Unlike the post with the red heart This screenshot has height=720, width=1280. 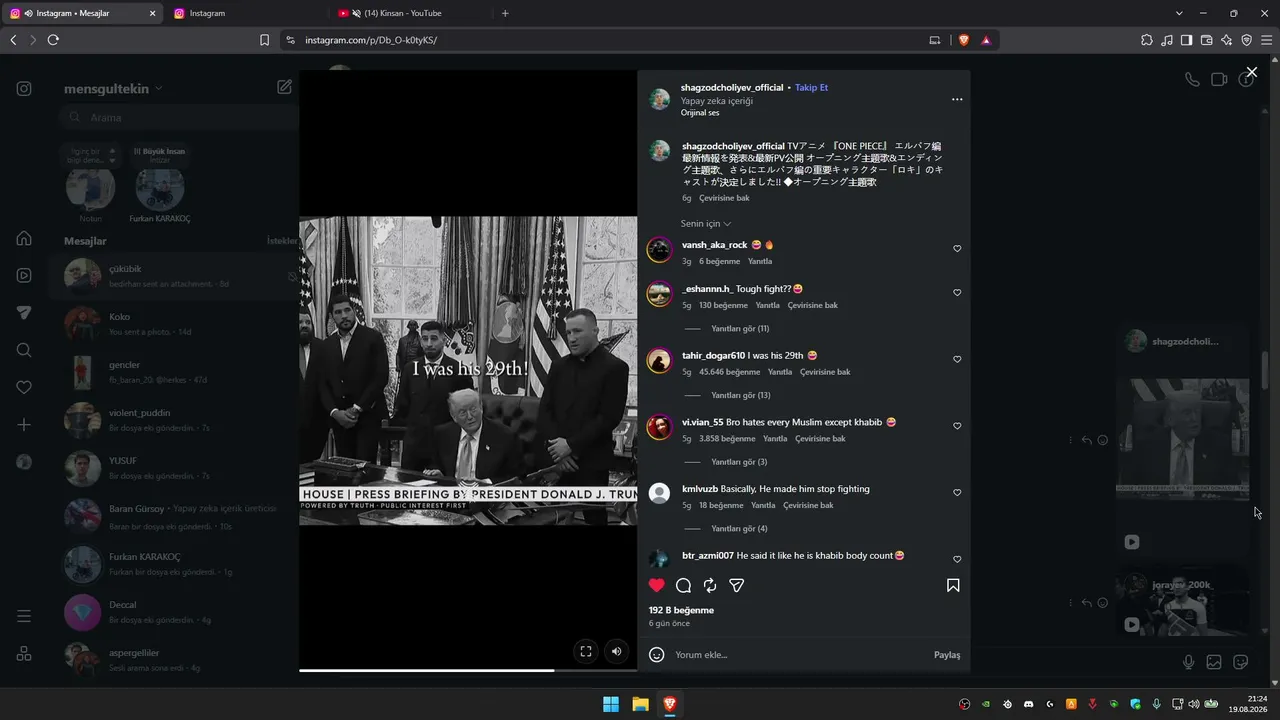[x=657, y=585]
